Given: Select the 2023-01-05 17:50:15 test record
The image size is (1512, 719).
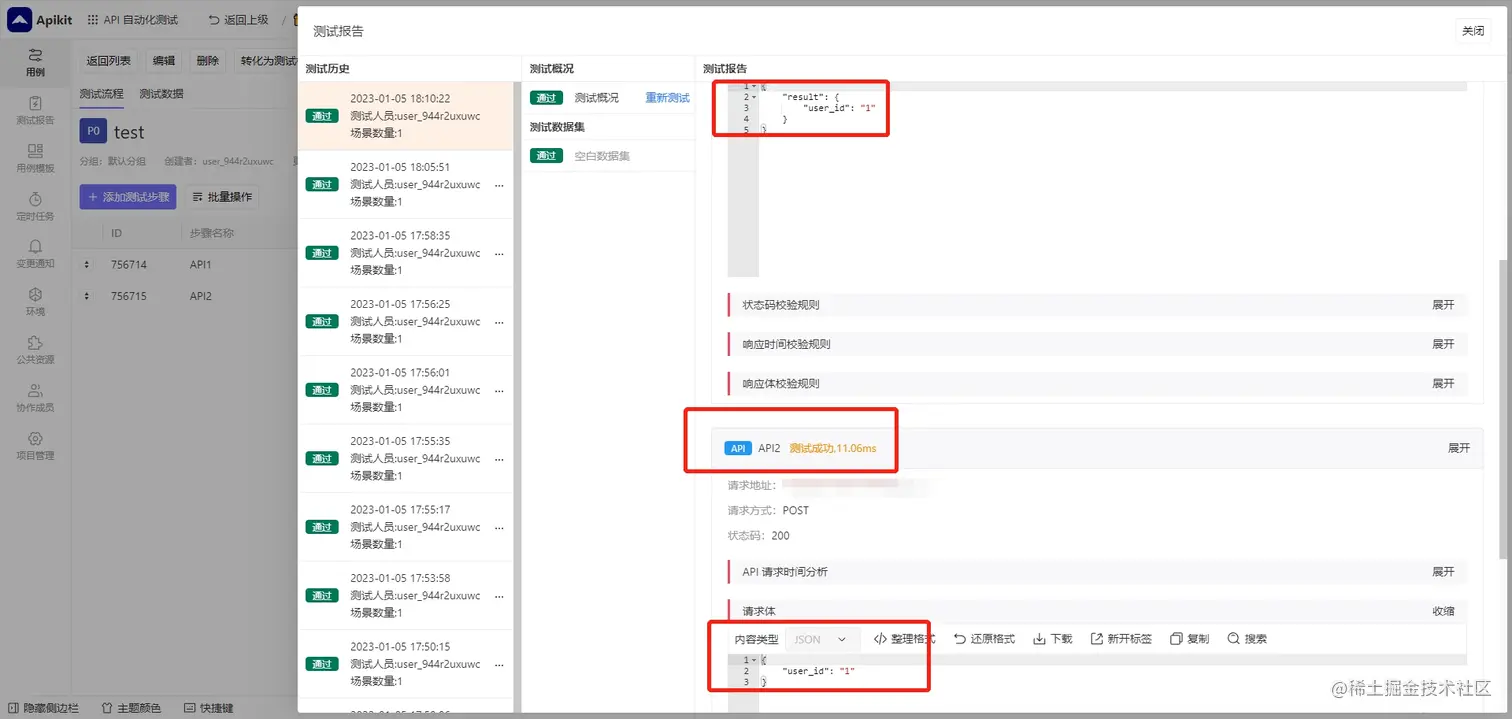Looking at the screenshot, I should coord(405,664).
